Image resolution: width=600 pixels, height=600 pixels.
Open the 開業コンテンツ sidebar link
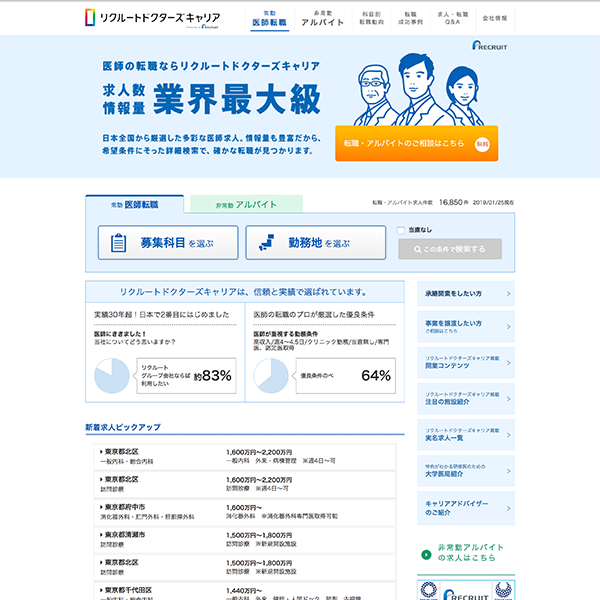tap(466, 362)
